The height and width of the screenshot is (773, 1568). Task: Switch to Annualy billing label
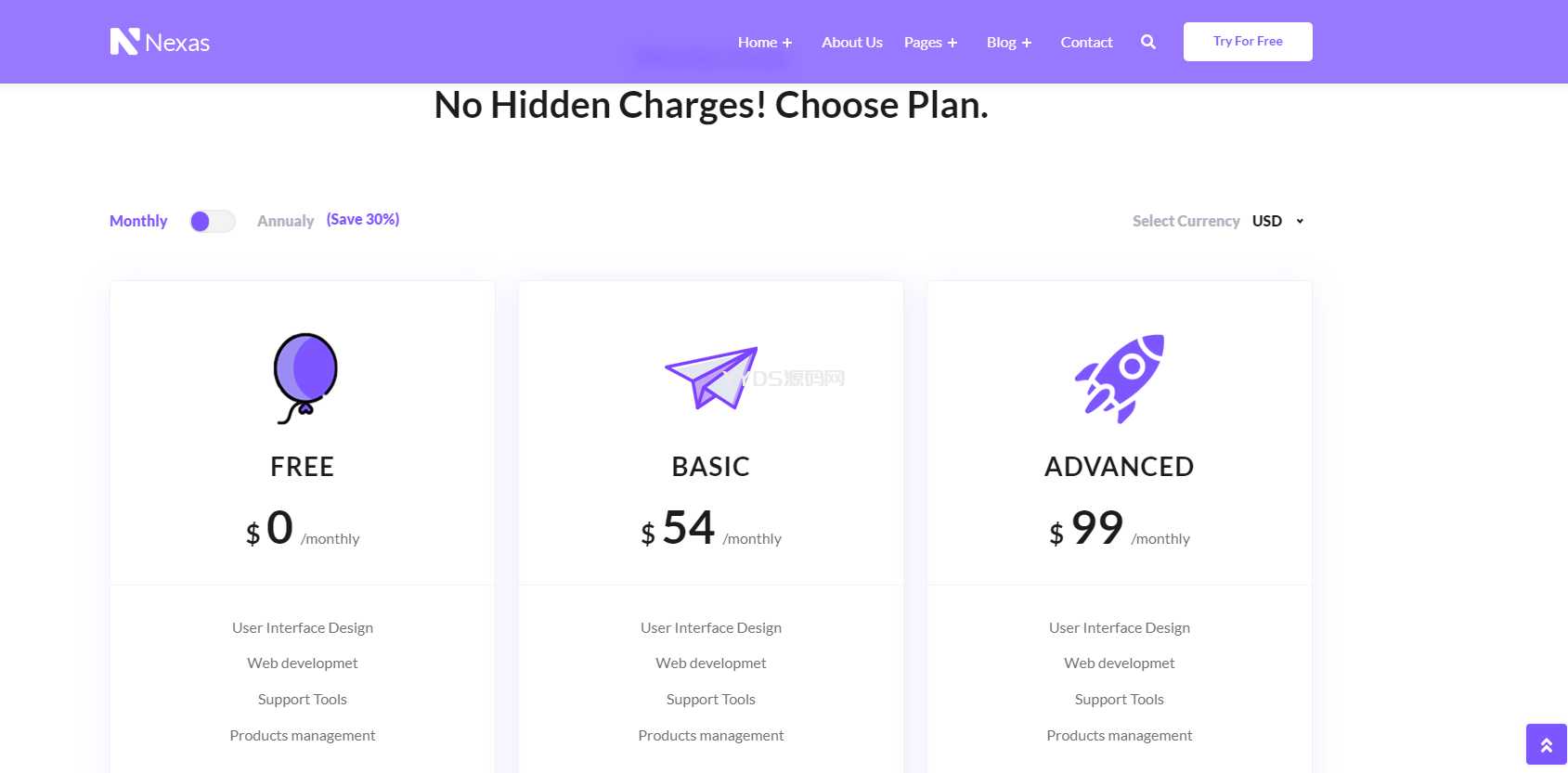[x=285, y=221]
